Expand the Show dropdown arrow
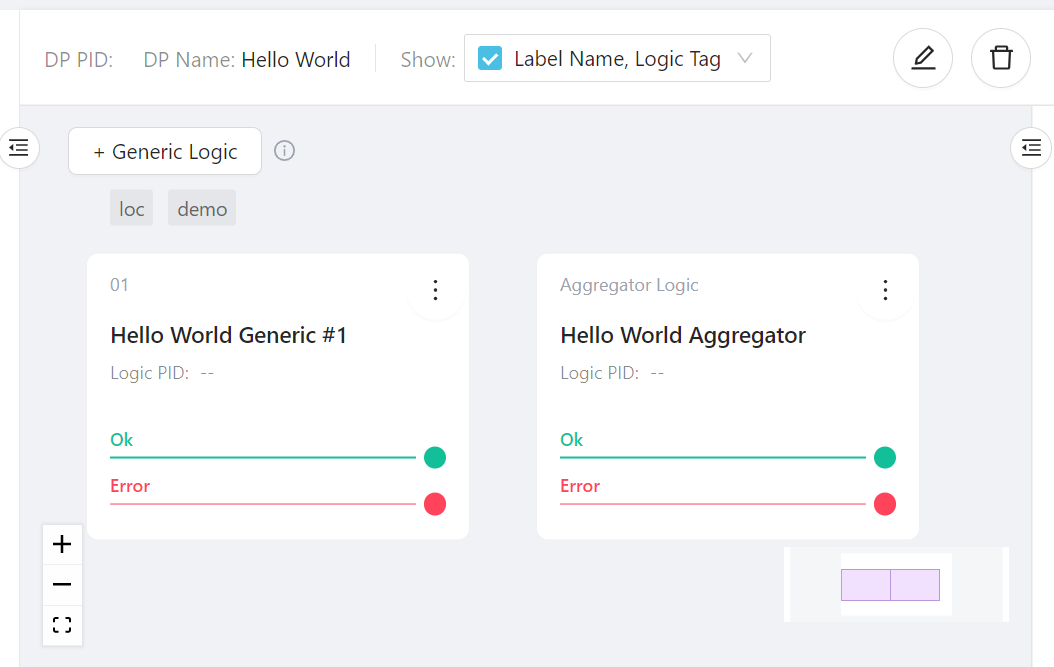This screenshot has height=667, width=1054. pyautogui.click(x=744, y=58)
